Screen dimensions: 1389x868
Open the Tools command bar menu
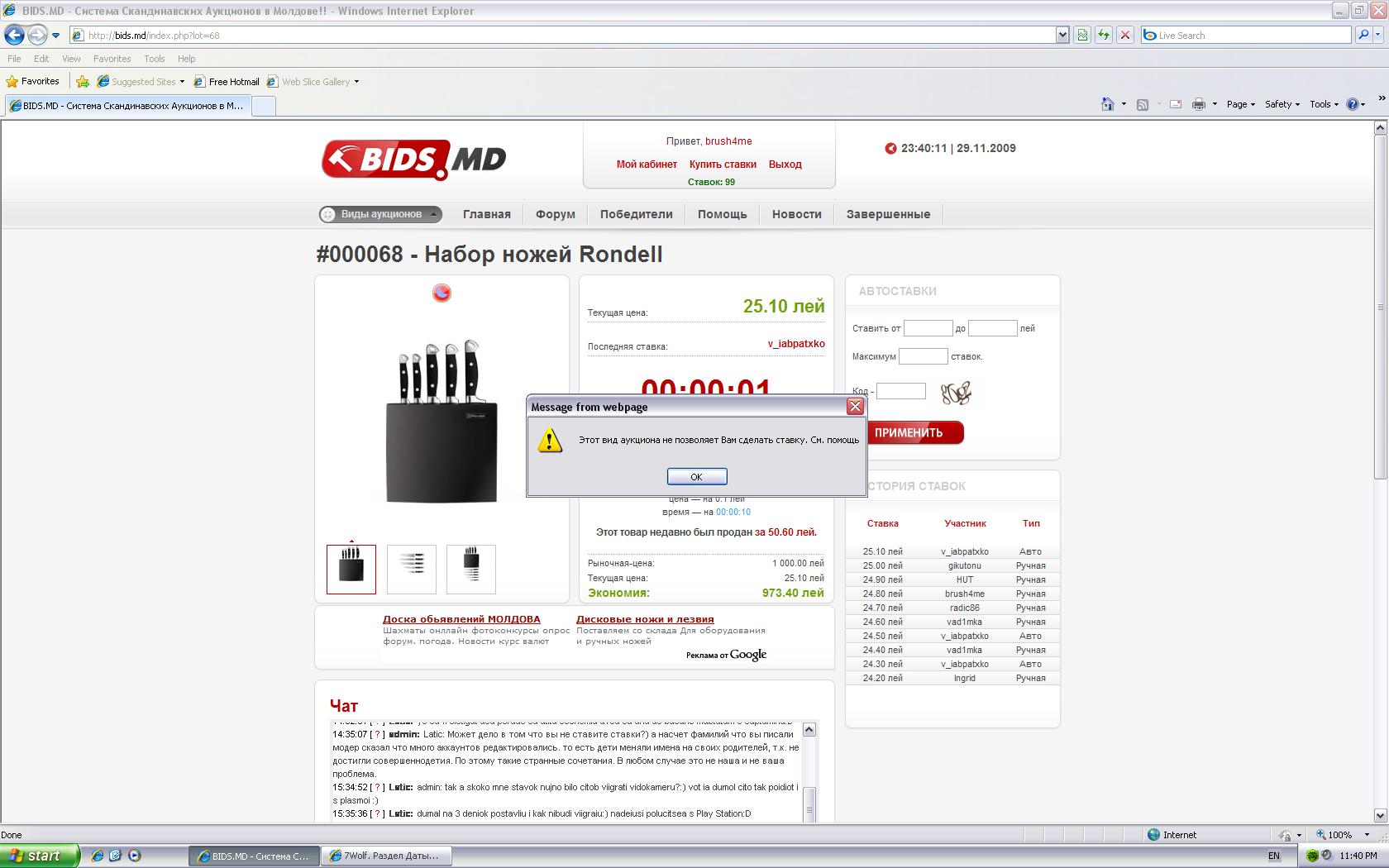1325,104
